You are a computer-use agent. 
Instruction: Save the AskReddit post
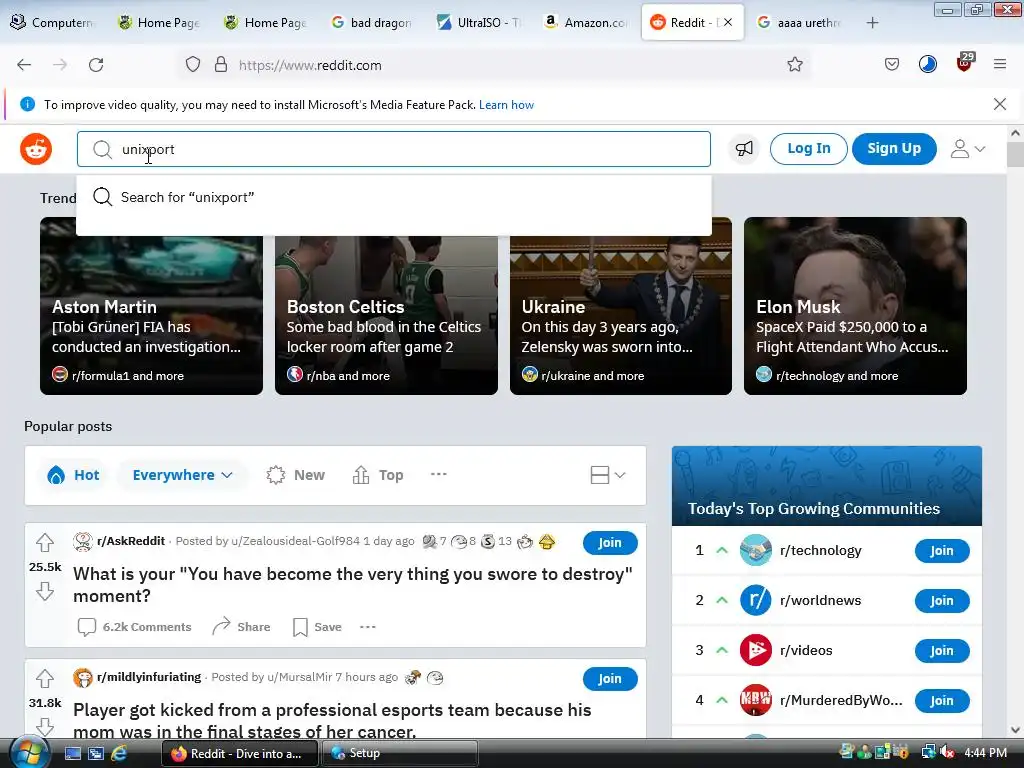tap(317, 627)
